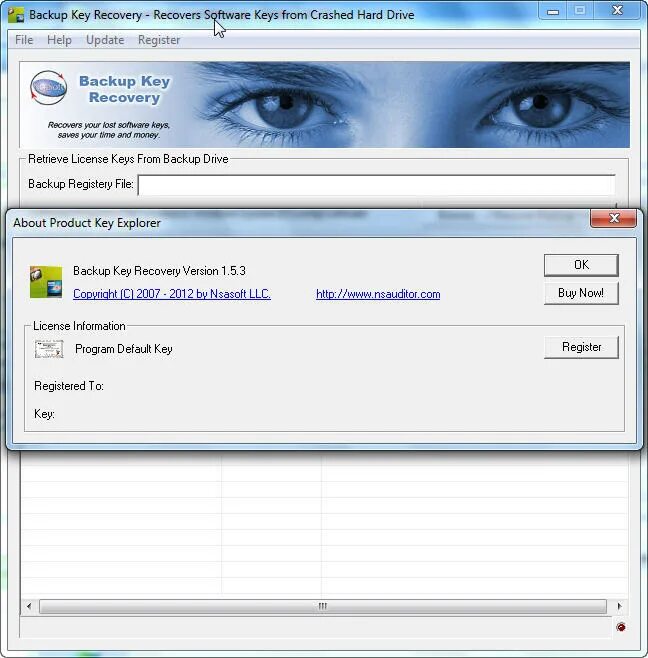Click the 'Key:' label
Image resolution: width=648 pixels, height=658 pixels.
click(44, 414)
